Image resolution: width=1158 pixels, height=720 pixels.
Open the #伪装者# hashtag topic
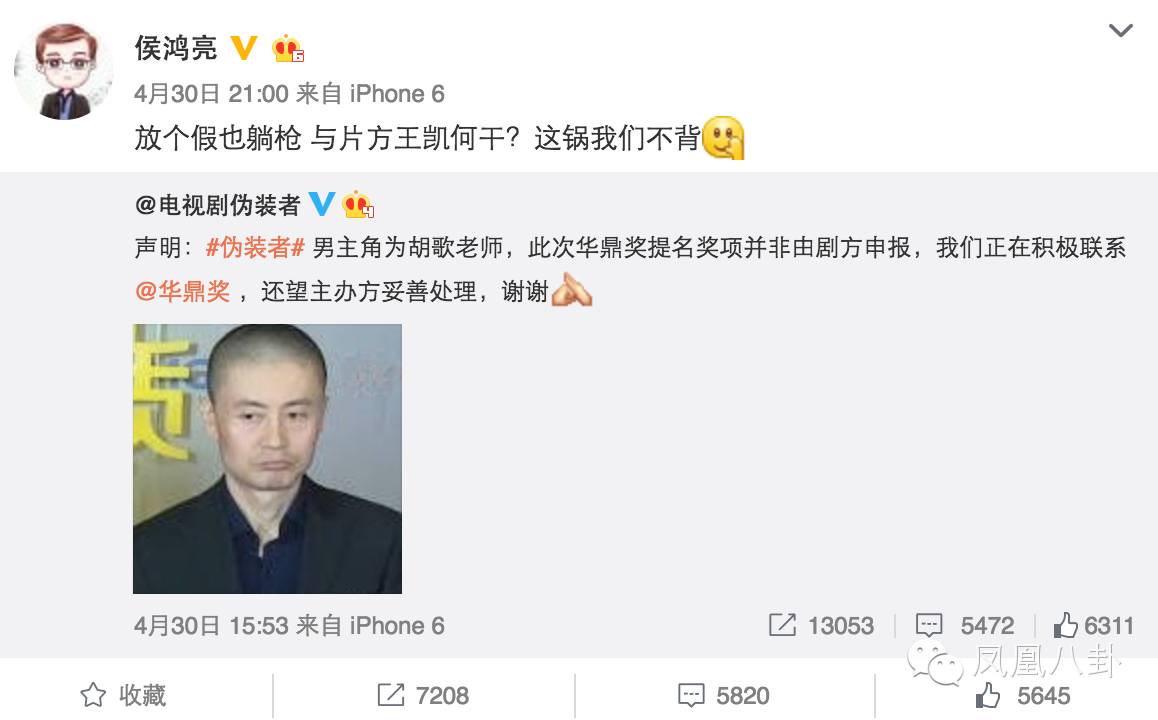255,247
